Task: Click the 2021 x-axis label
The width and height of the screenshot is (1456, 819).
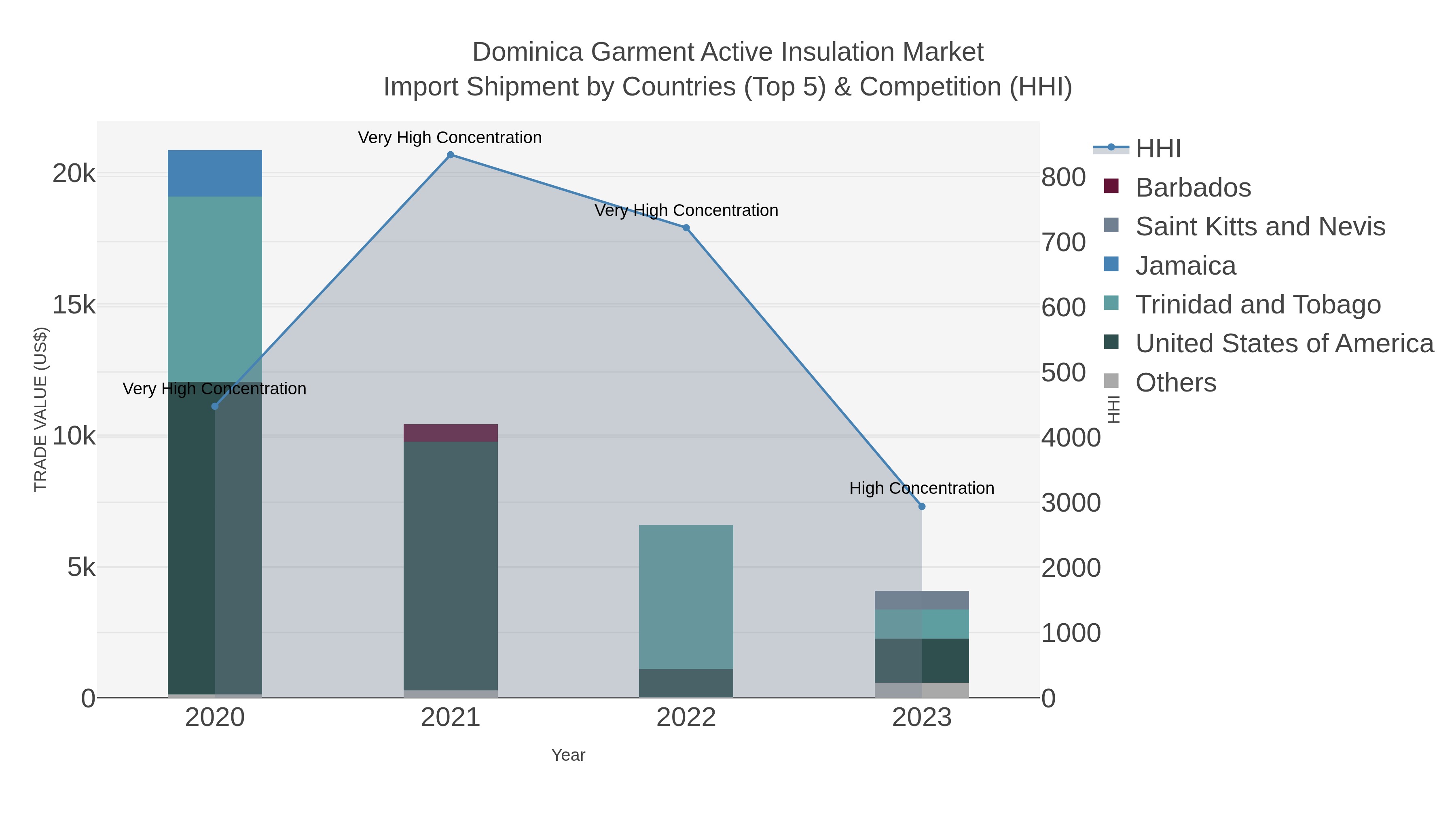Action: pyautogui.click(x=451, y=718)
